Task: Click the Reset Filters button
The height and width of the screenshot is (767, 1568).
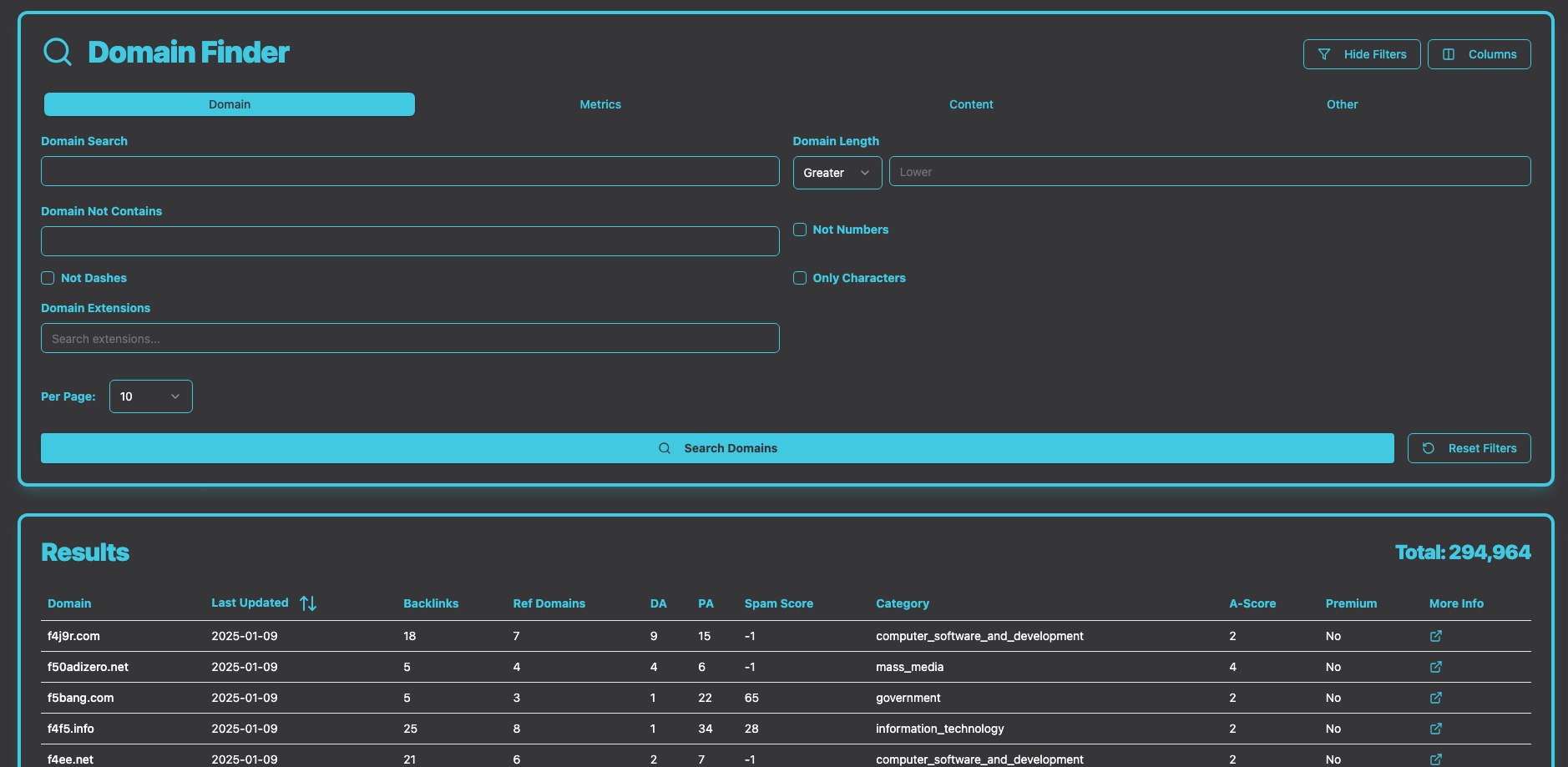Action: (1469, 448)
